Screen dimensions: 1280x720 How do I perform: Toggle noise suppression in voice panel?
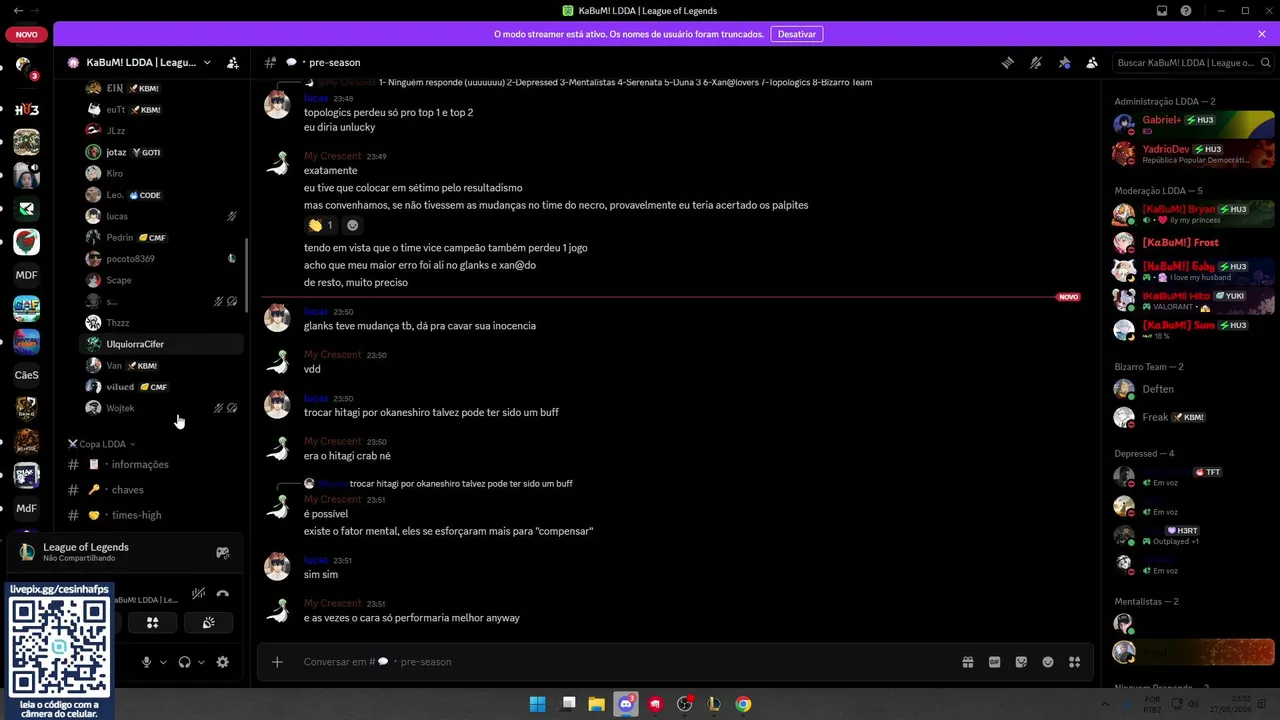(x=199, y=594)
